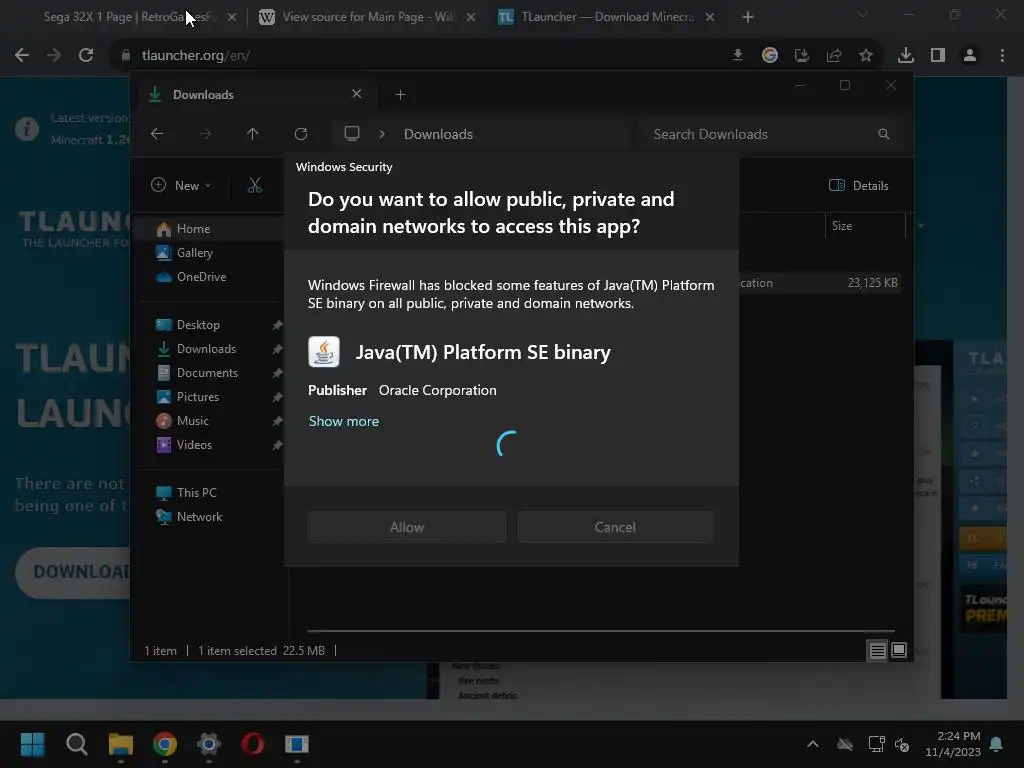Open the Show more link
This screenshot has height=768, width=1024.
click(344, 421)
